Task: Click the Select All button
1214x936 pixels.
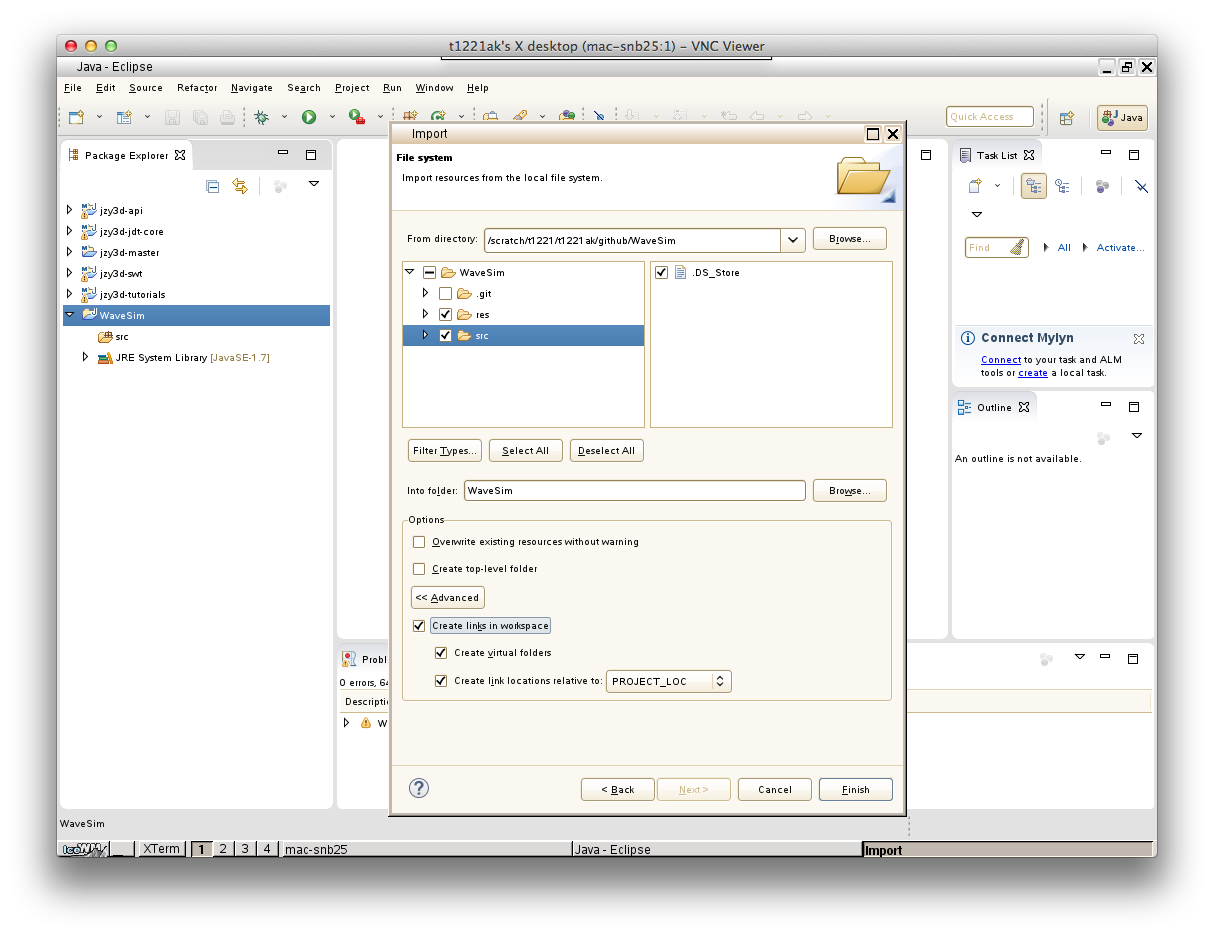Action: (x=525, y=451)
